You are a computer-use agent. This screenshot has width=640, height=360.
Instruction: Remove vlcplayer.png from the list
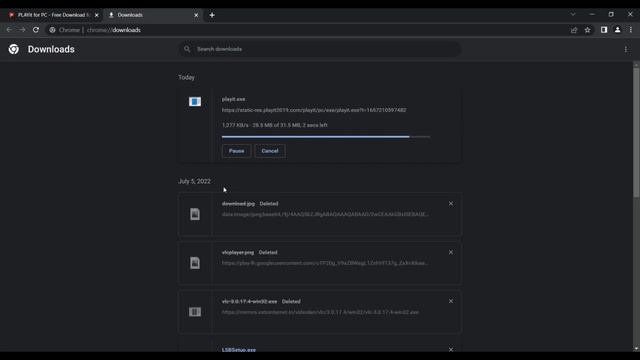(451, 252)
